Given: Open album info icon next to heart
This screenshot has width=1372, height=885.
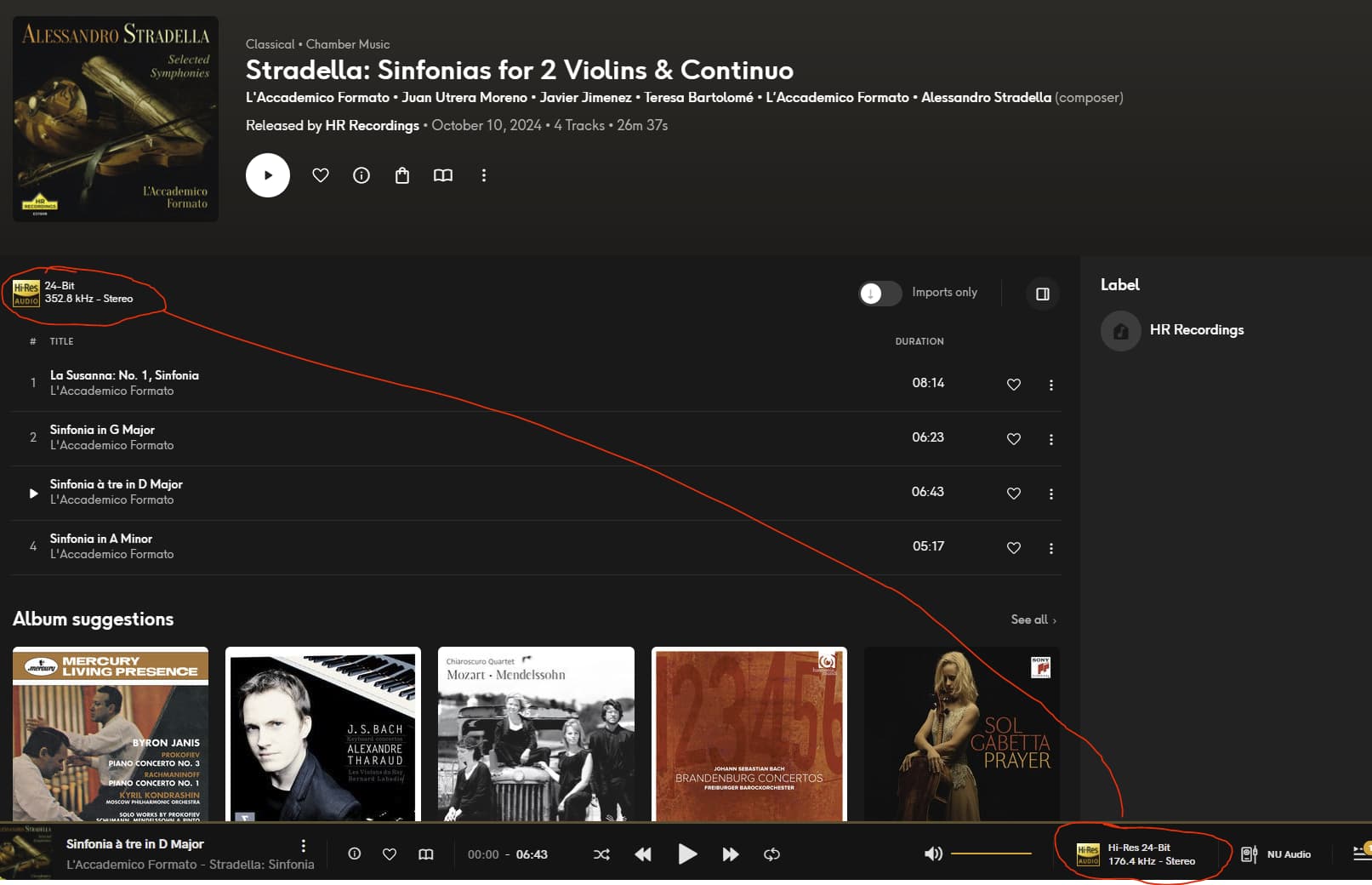Looking at the screenshot, I should coord(362,175).
